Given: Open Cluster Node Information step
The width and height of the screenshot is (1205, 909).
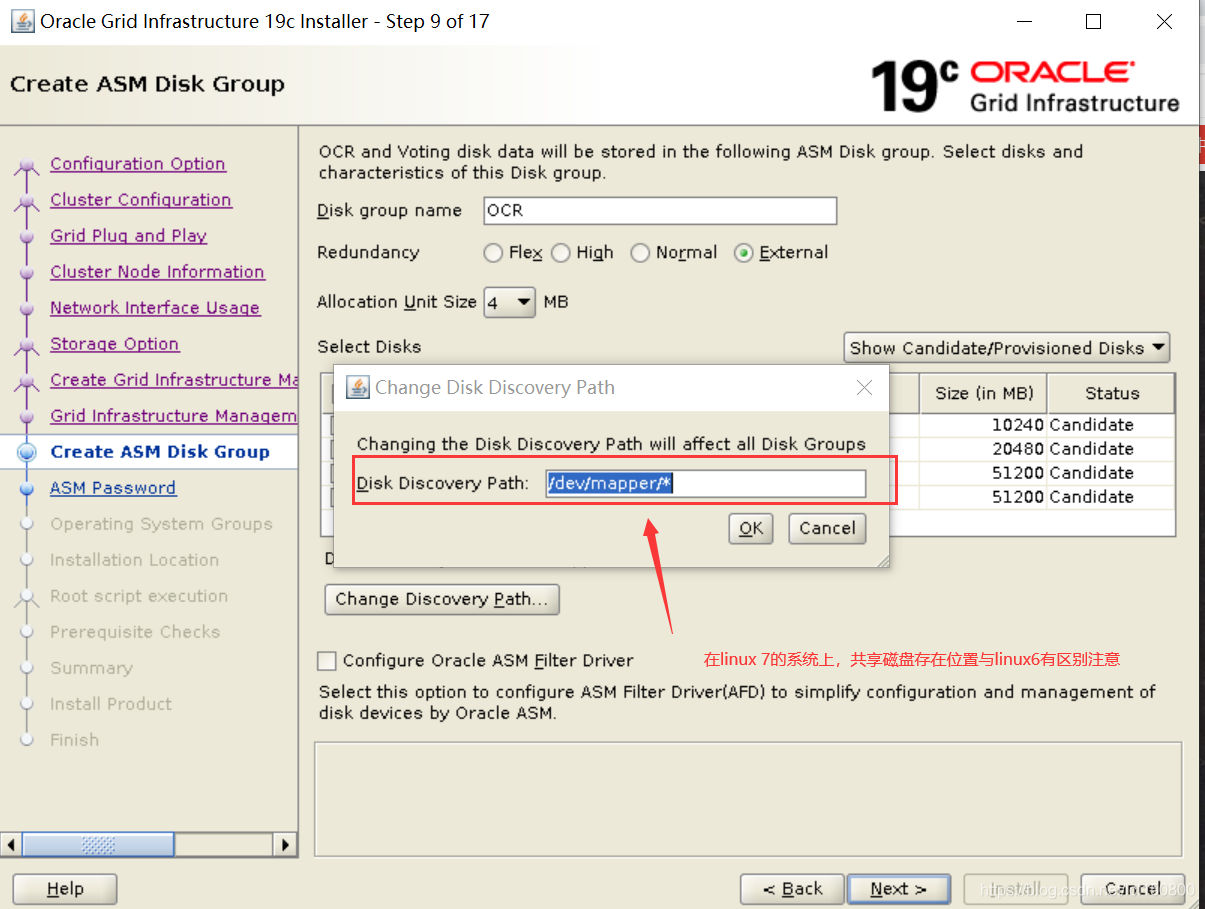Looking at the screenshot, I should coord(157,272).
